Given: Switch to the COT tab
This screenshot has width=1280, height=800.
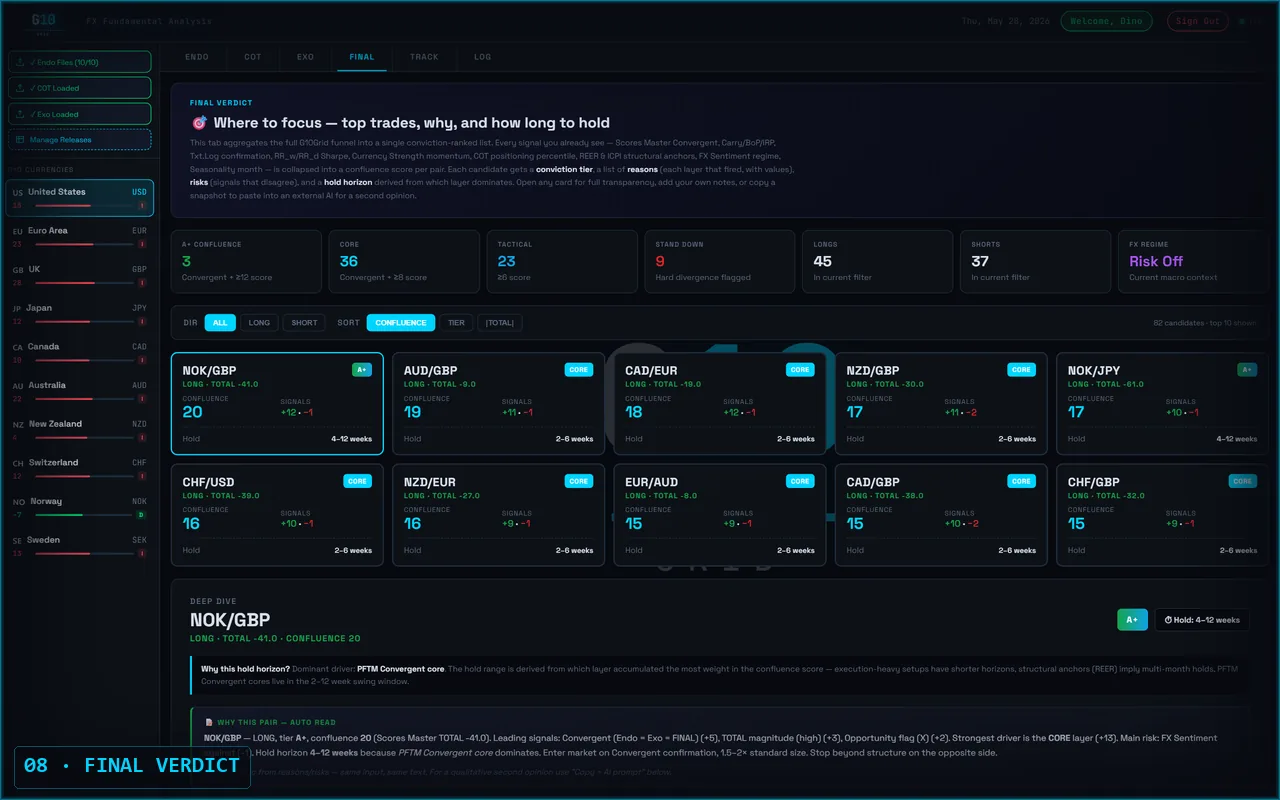Looking at the screenshot, I should 253,57.
